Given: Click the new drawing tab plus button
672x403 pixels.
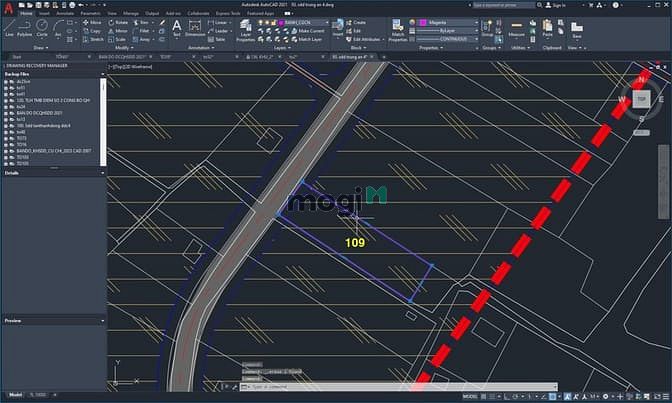Looking at the screenshot, I should [384, 57].
